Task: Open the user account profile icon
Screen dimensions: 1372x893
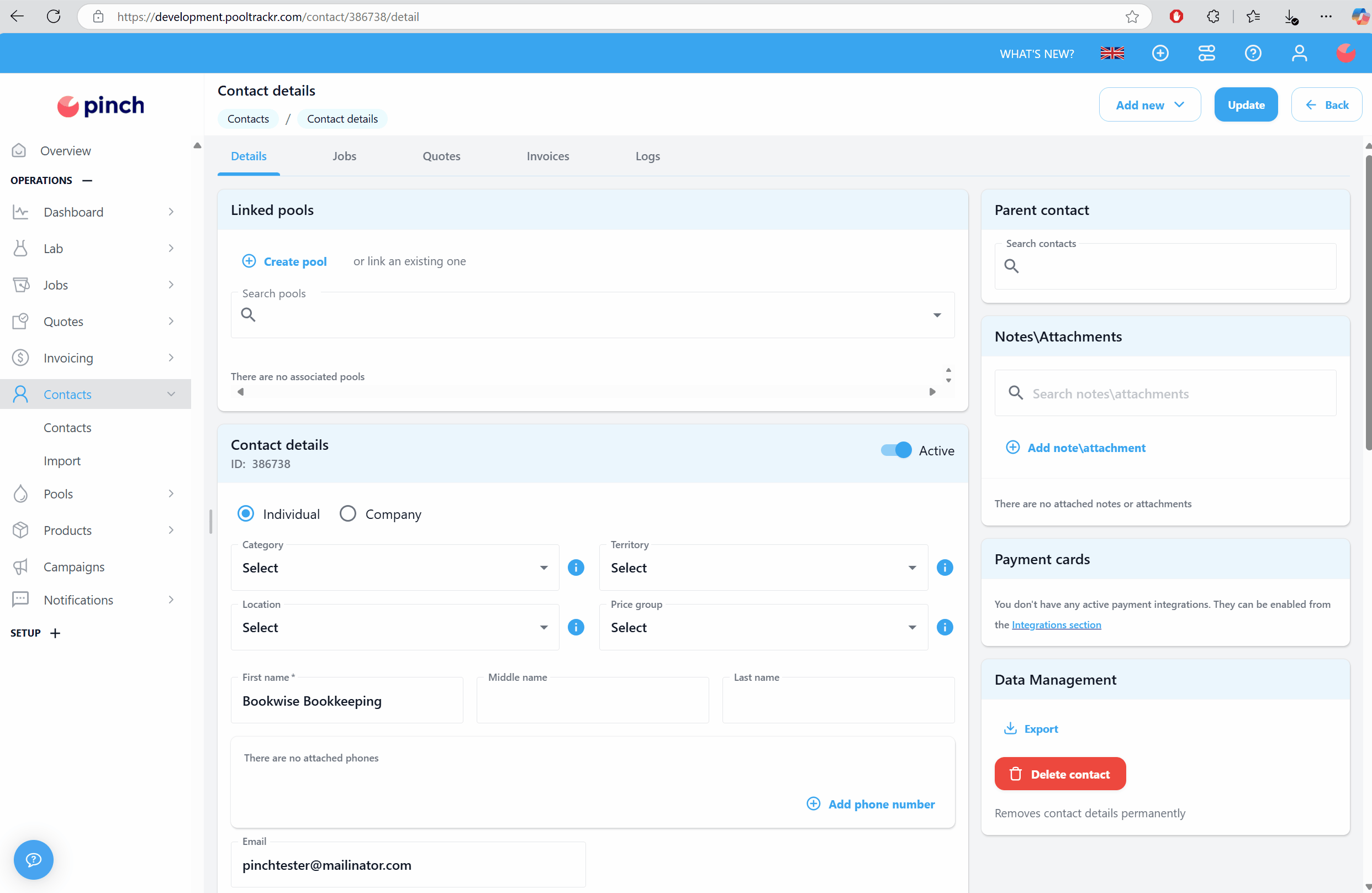Action: tap(1299, 53)
